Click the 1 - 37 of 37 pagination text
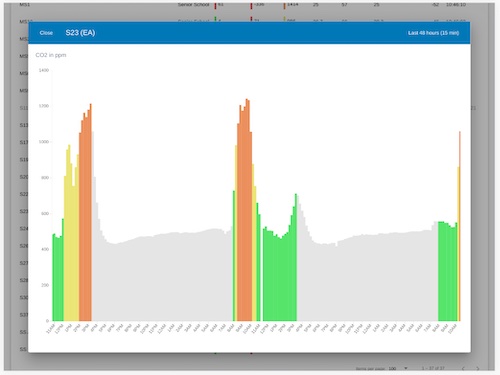 click(x=433, y=368)
